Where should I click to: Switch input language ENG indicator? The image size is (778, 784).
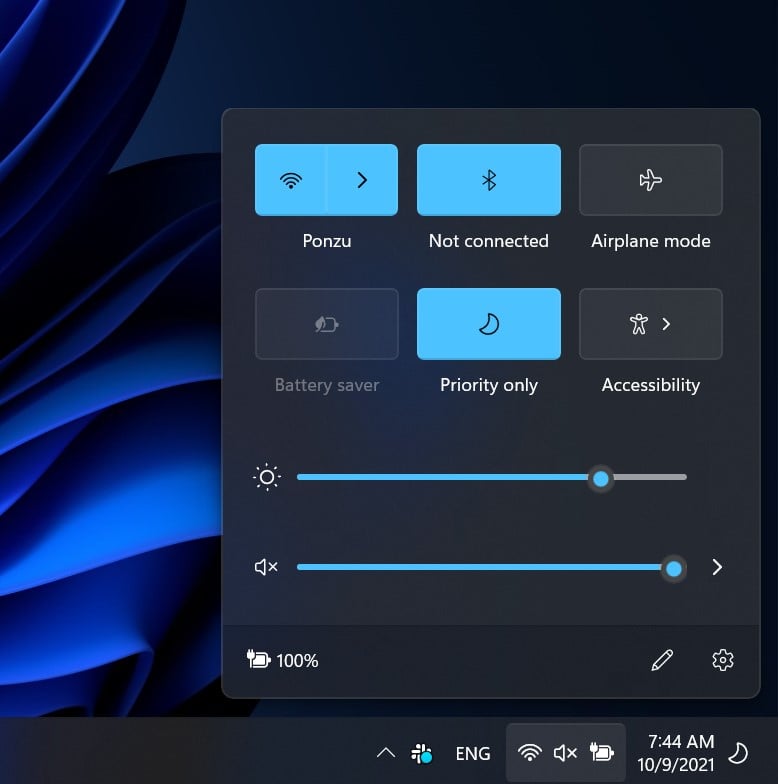(472, 754)
